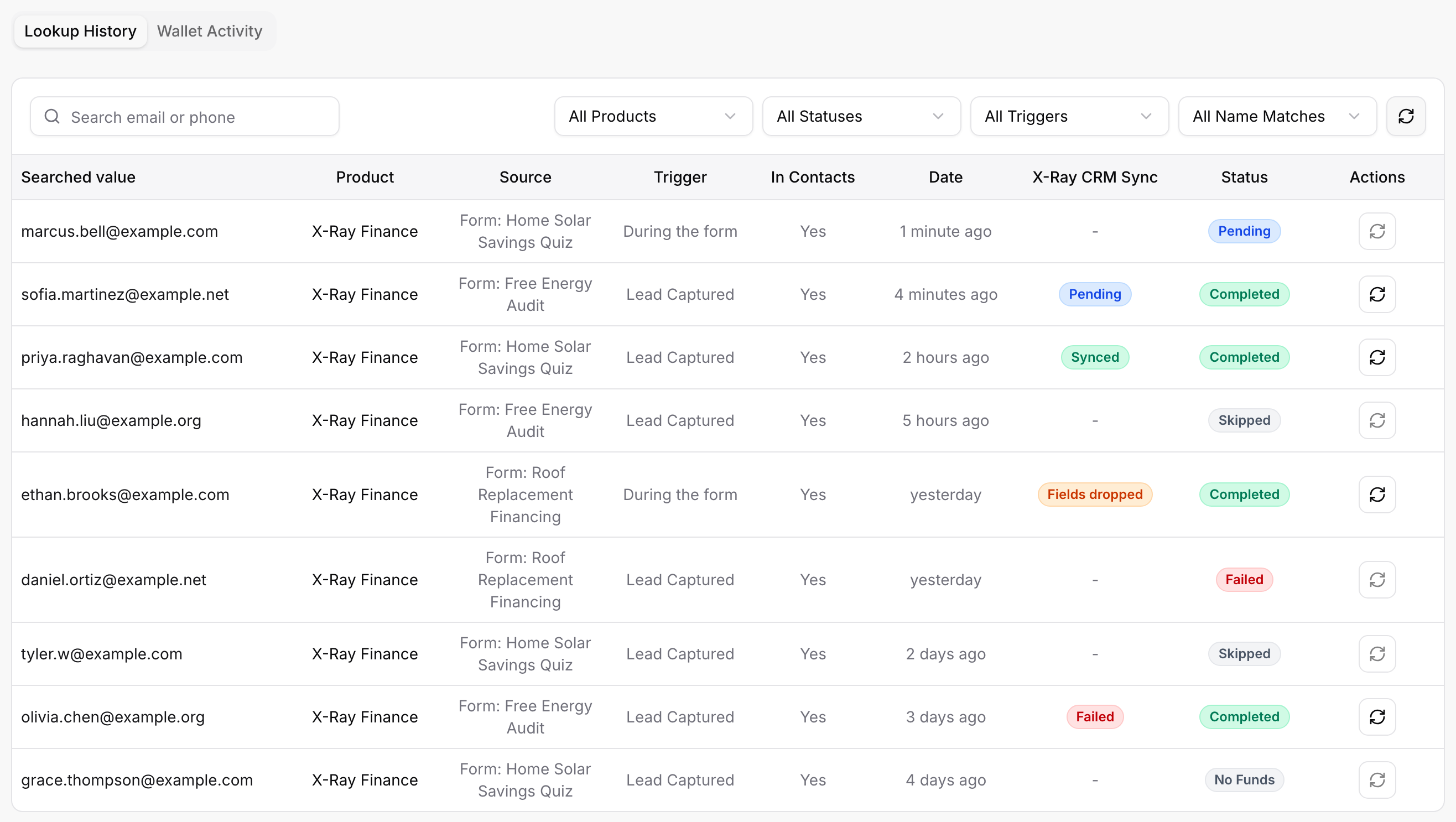Screen dimensions: 1456x822
Task: Click the Fields dropped badge for ethan.brooks
Action: point(1095,495)
